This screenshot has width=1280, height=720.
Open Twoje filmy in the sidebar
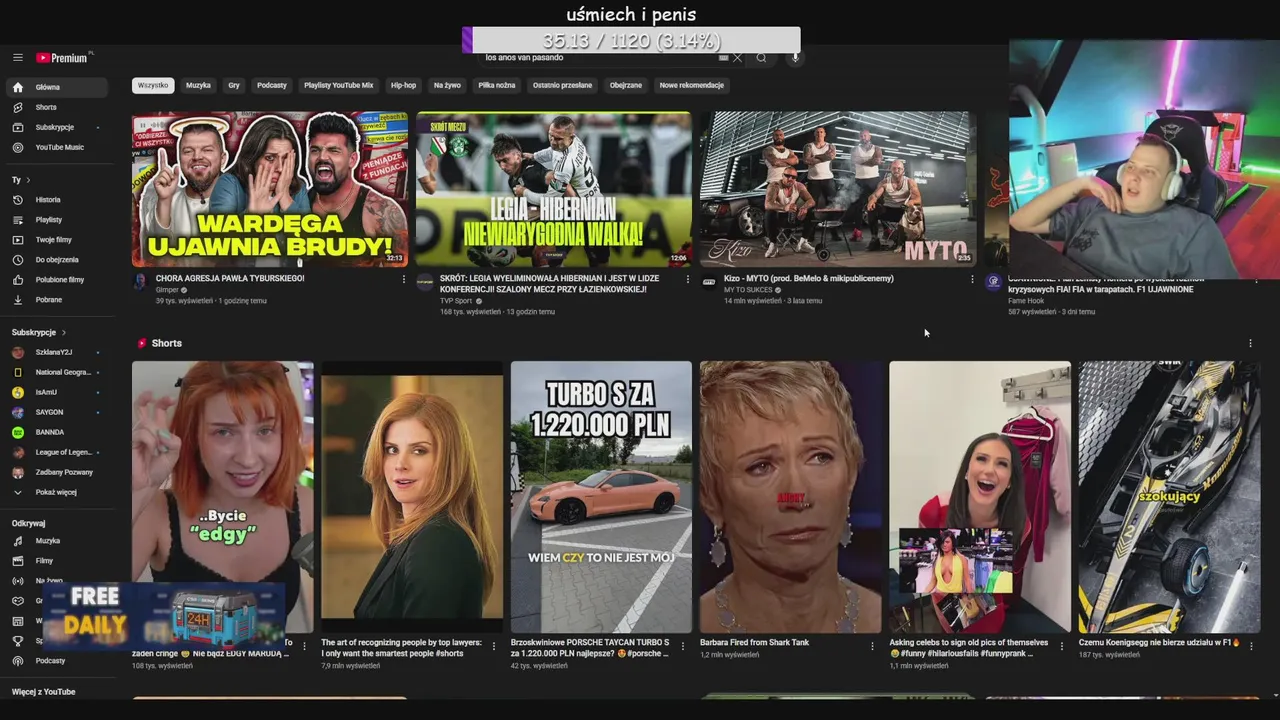tap(57, 240)
